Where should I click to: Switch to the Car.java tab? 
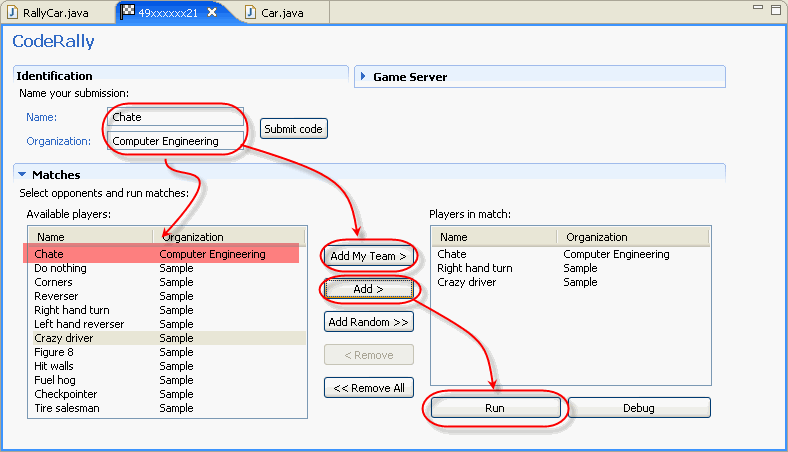[282, 13]
